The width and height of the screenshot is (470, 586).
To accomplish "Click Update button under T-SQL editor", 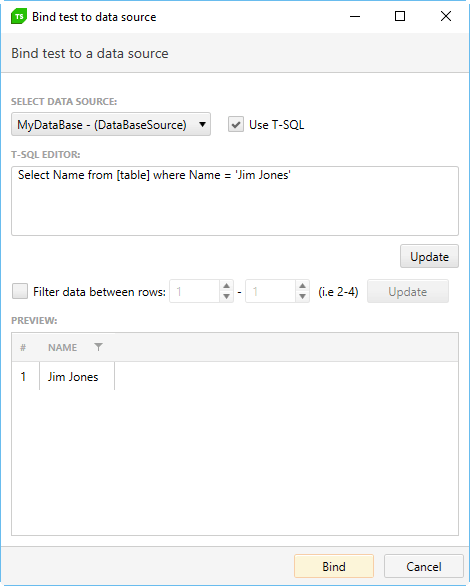I will click(429, 256).
